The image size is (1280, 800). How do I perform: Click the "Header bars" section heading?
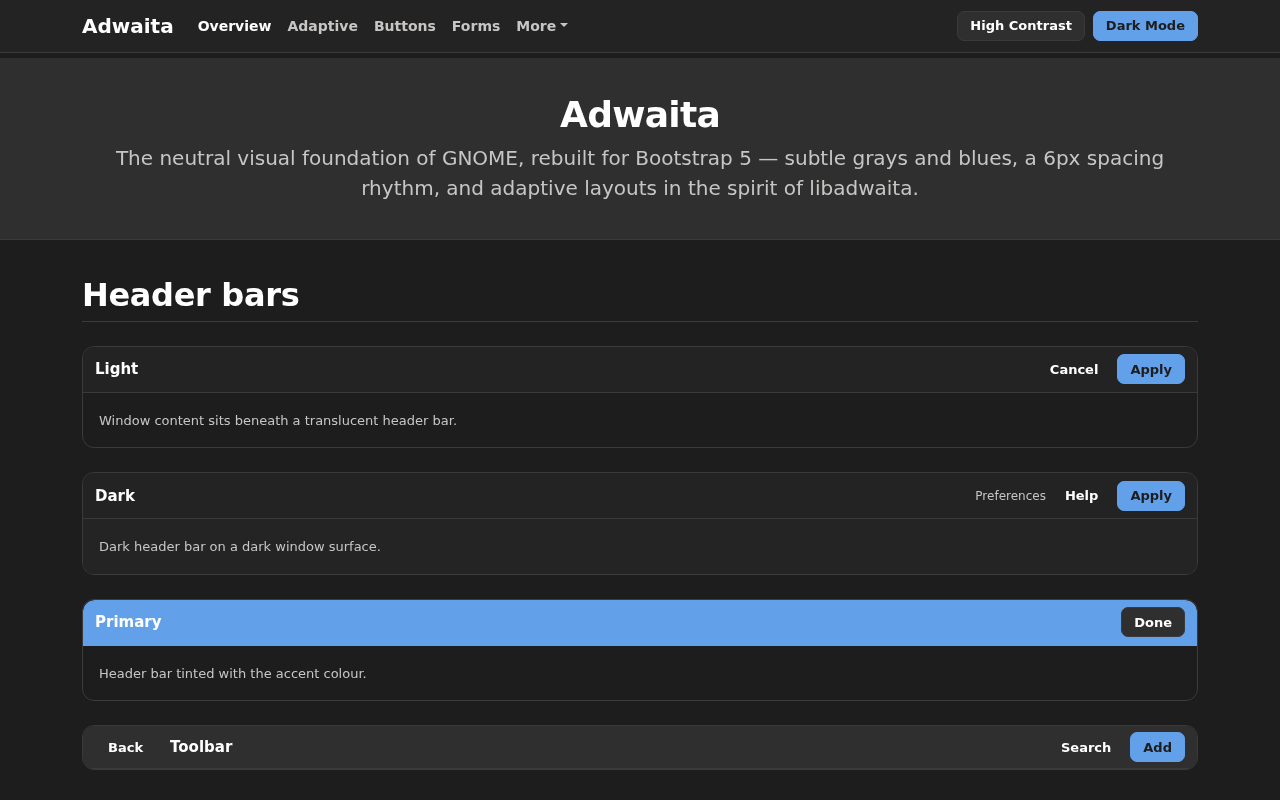tap(191, 295)
